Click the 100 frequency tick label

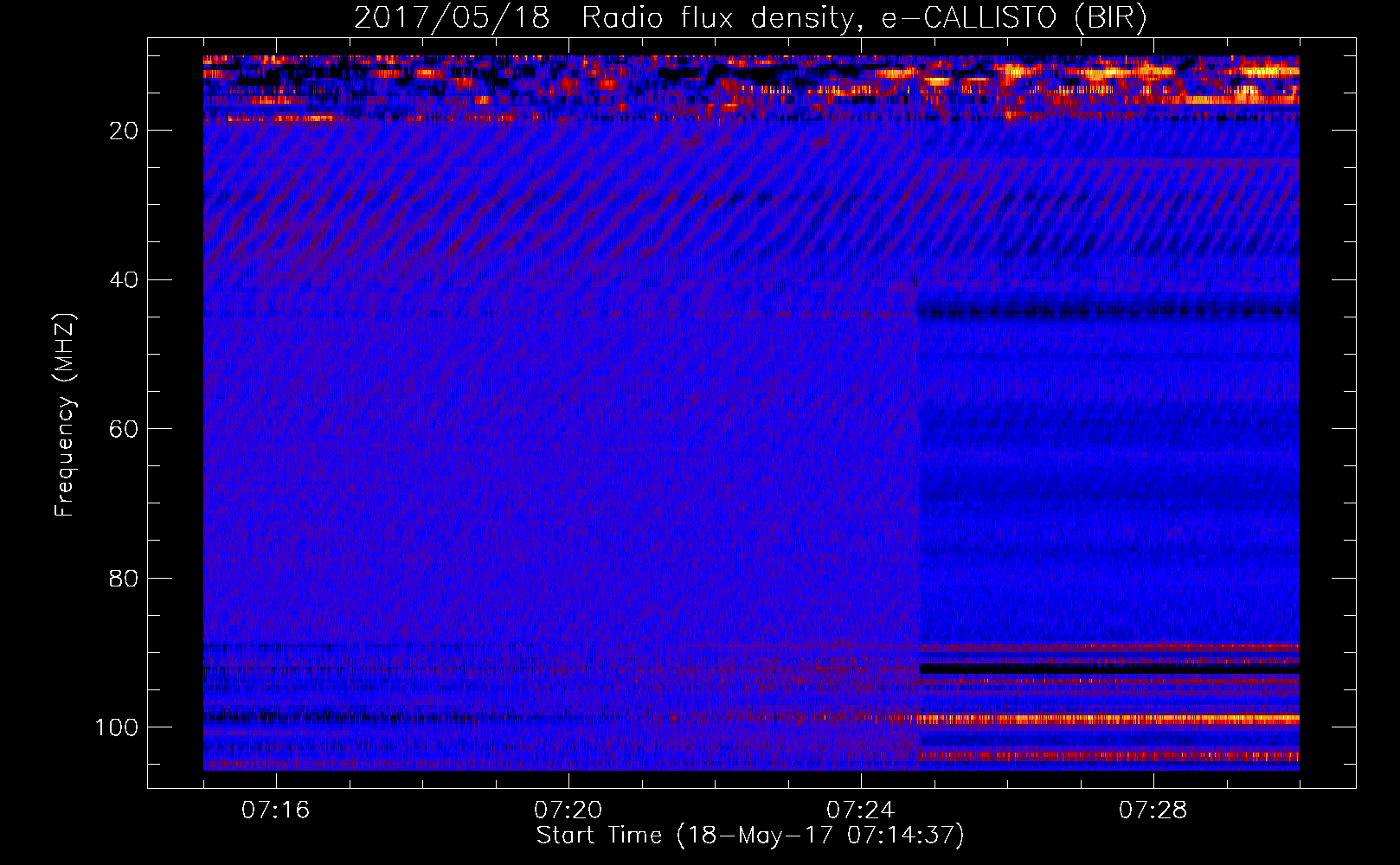click(x=117, y=727)
